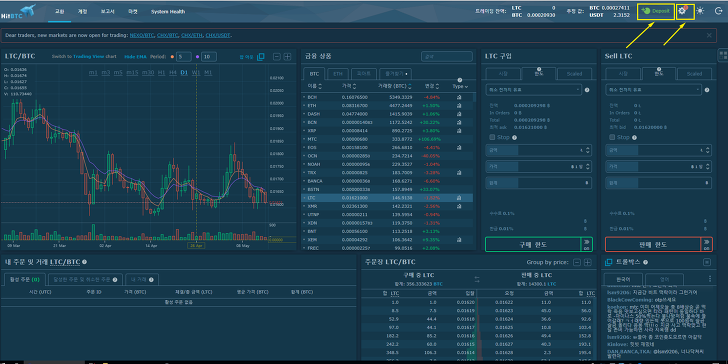Pick the orange EMA period color dot
The width and height of the screenshot is (728, 364).
[x=172, y=57]
